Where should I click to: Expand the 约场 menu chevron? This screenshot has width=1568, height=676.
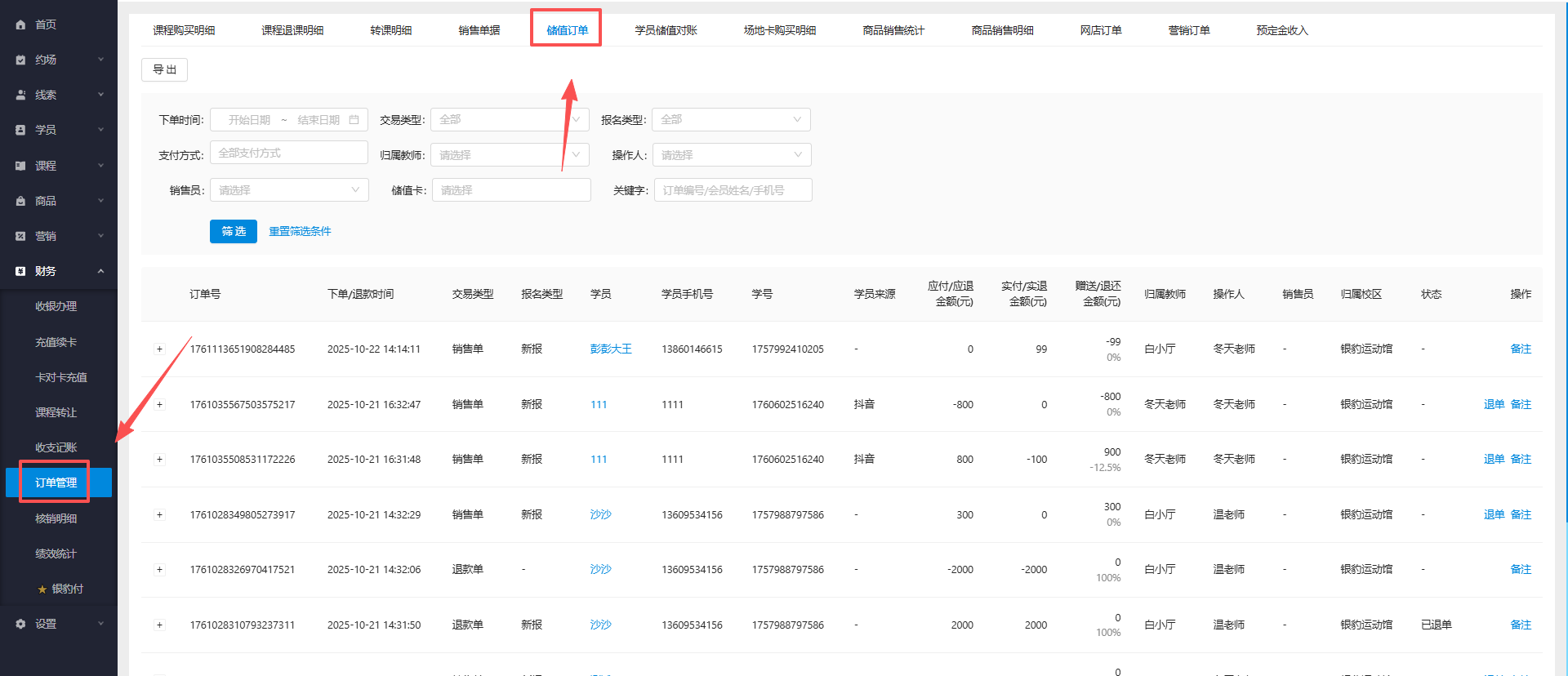[101, 60]
